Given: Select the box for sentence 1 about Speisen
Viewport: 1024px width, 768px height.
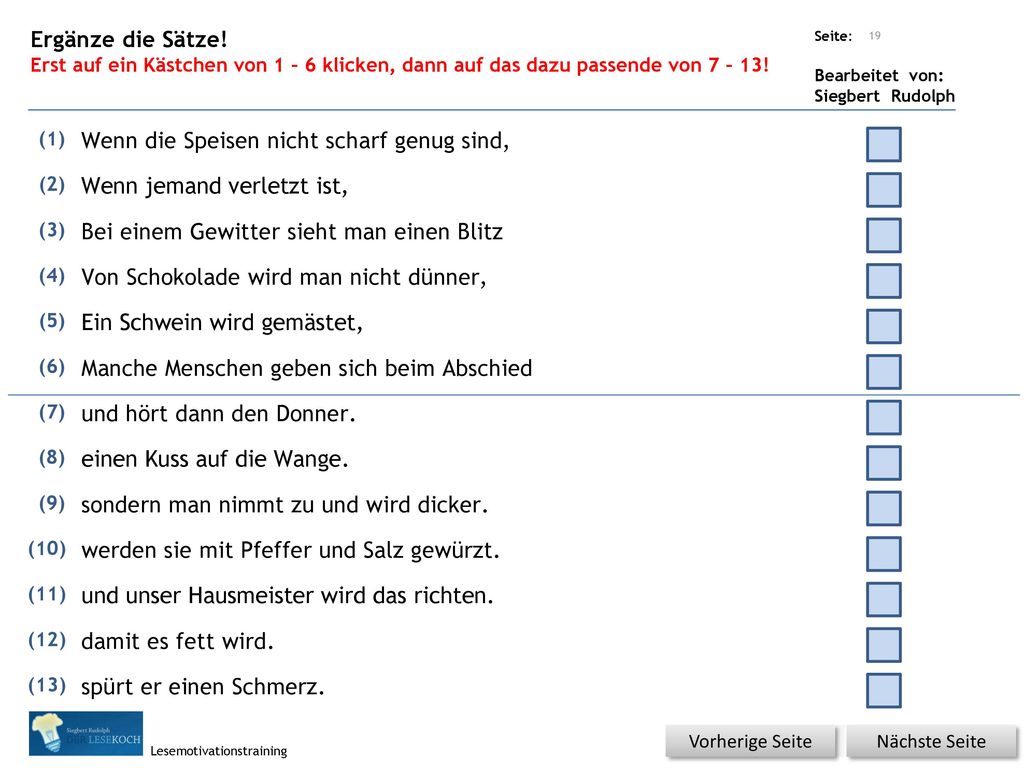Looking at the screenshot, I should (x=884, y=144).
